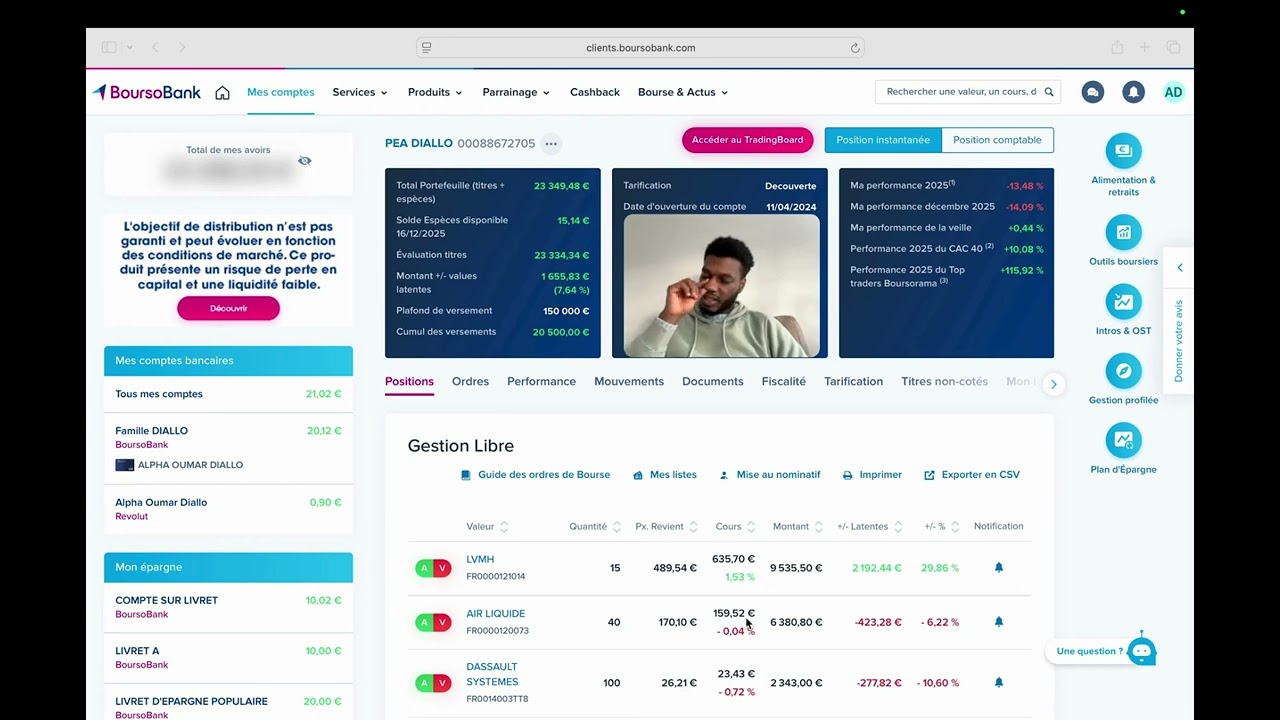Show the Safari sidebar
1280x720 pixels.
point(109,47)
